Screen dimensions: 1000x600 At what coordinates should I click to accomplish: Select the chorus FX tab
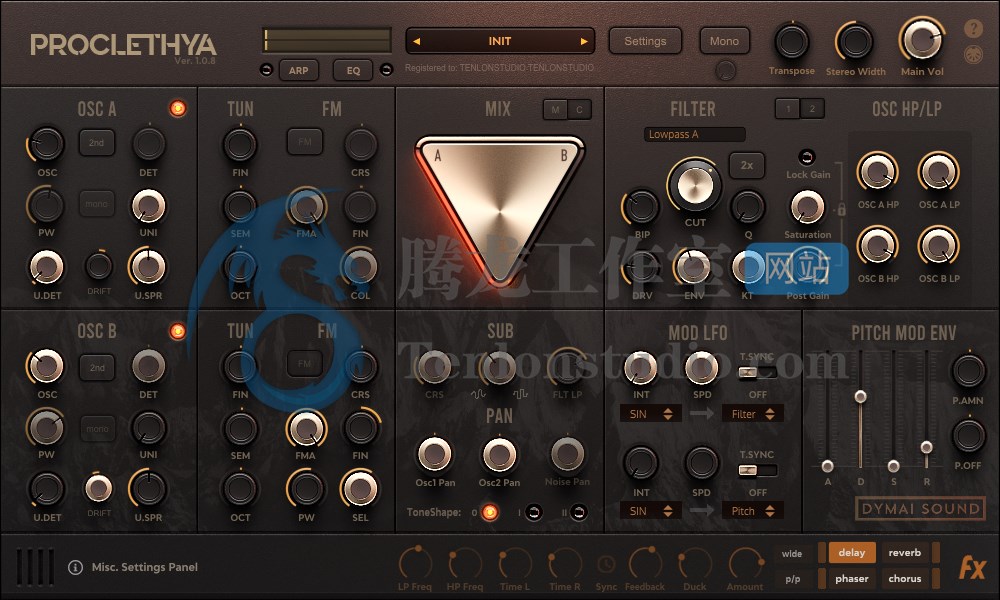[x=904, y=578]
